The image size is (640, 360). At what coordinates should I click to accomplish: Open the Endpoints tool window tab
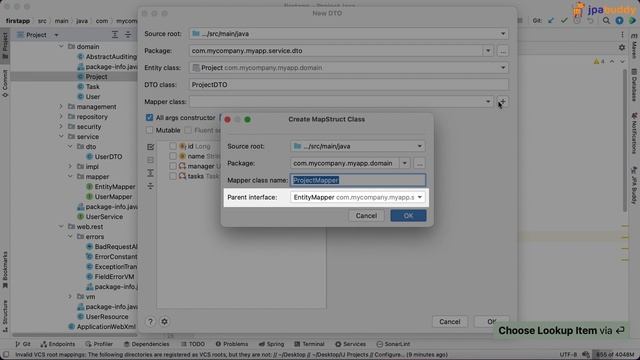58,344
